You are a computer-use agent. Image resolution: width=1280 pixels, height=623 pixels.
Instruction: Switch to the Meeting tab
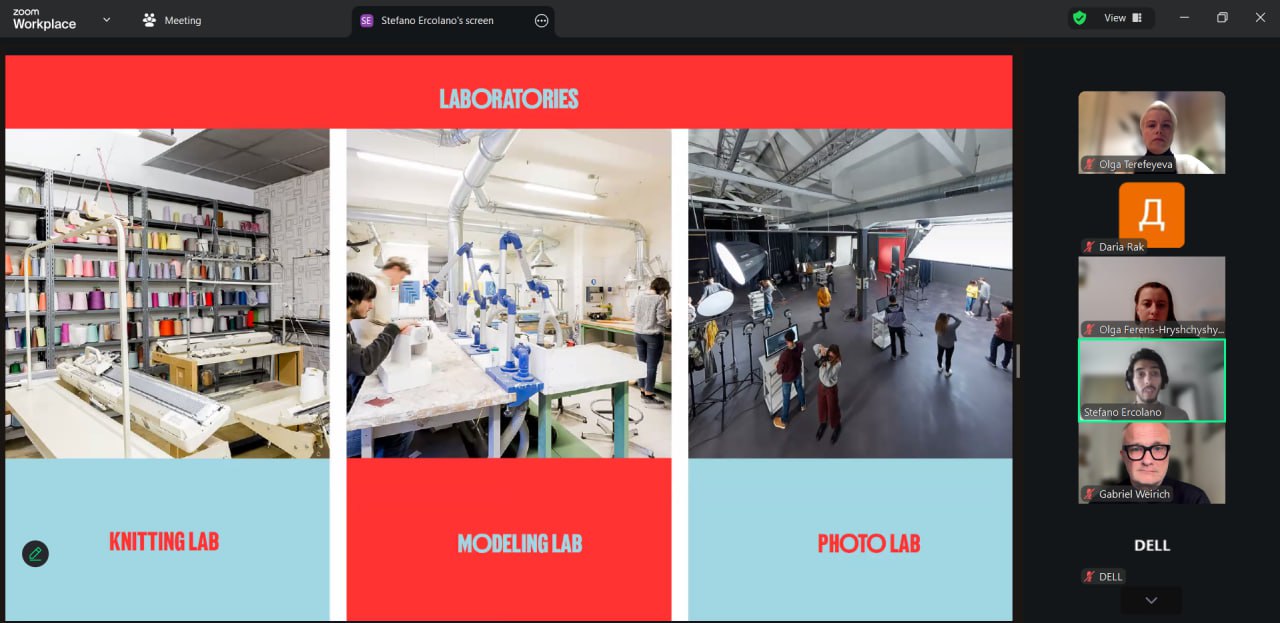click(172, 20)
